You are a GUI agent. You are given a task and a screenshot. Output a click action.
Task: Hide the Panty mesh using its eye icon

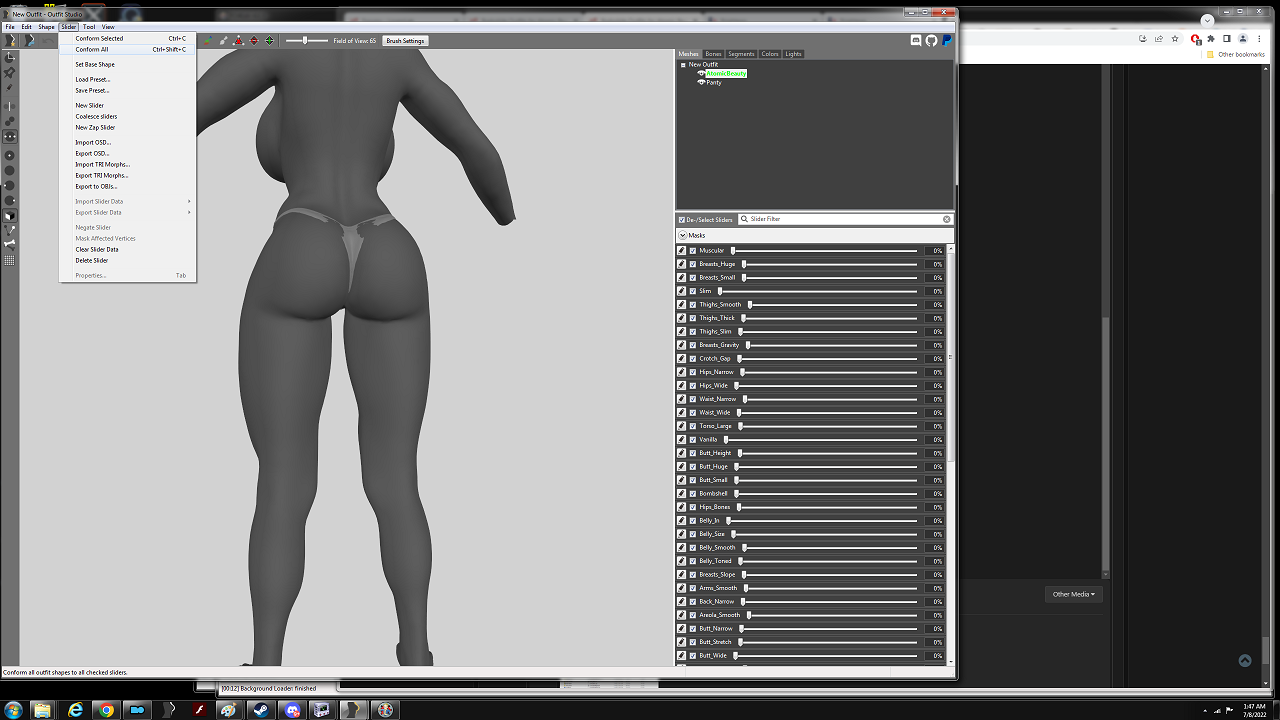coord(701,83)
